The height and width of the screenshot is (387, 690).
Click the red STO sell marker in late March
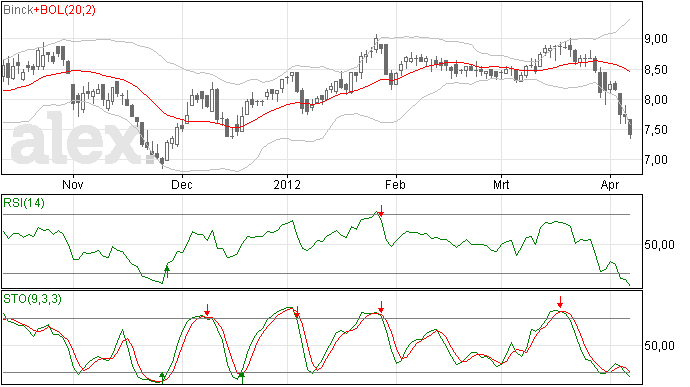(560, 302)
